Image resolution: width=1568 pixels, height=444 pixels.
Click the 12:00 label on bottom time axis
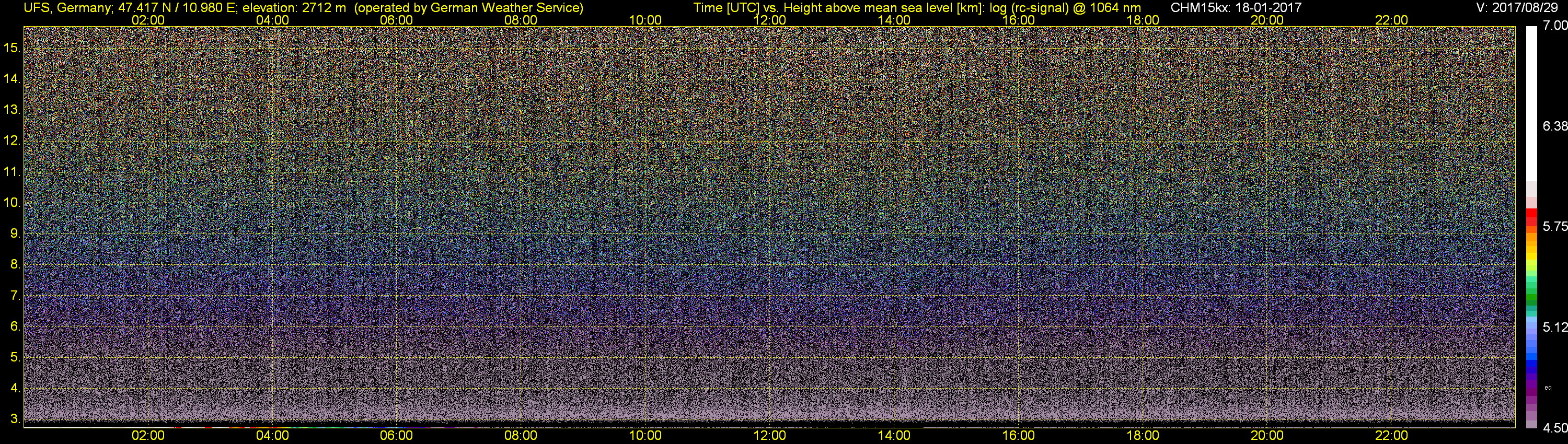coord(769,436)
